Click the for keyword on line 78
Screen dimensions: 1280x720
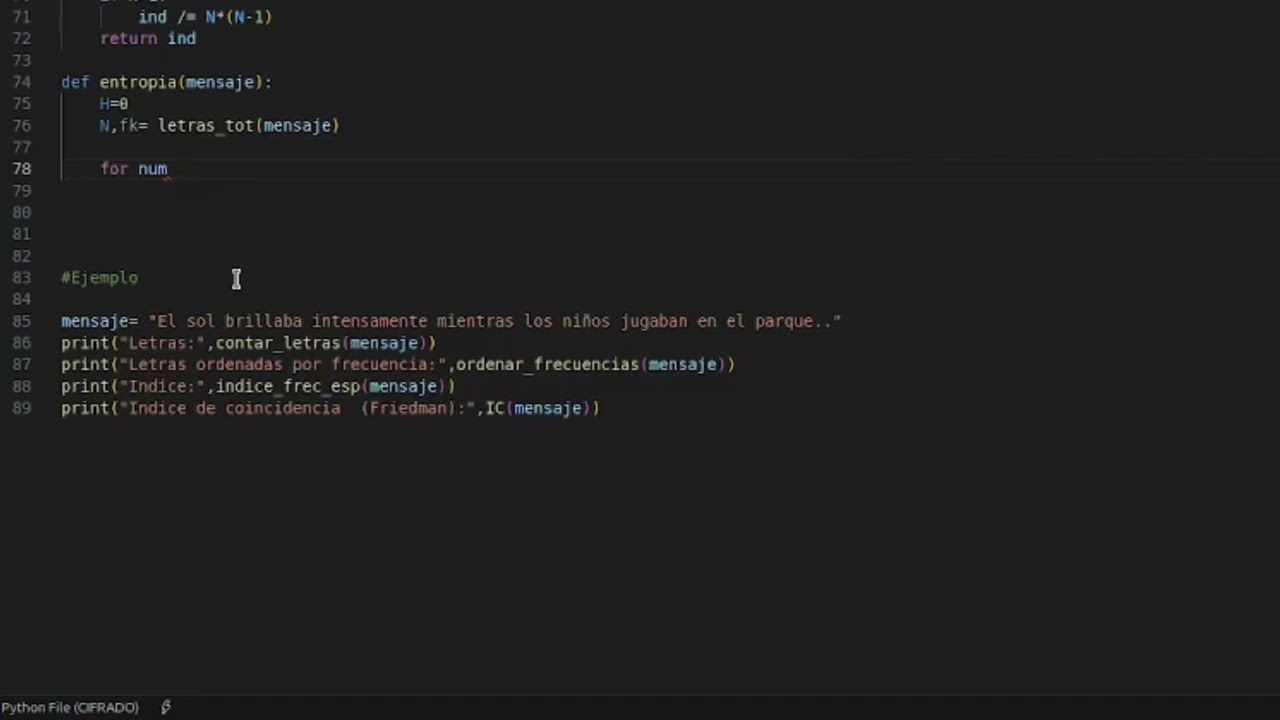tap(114, 169)
